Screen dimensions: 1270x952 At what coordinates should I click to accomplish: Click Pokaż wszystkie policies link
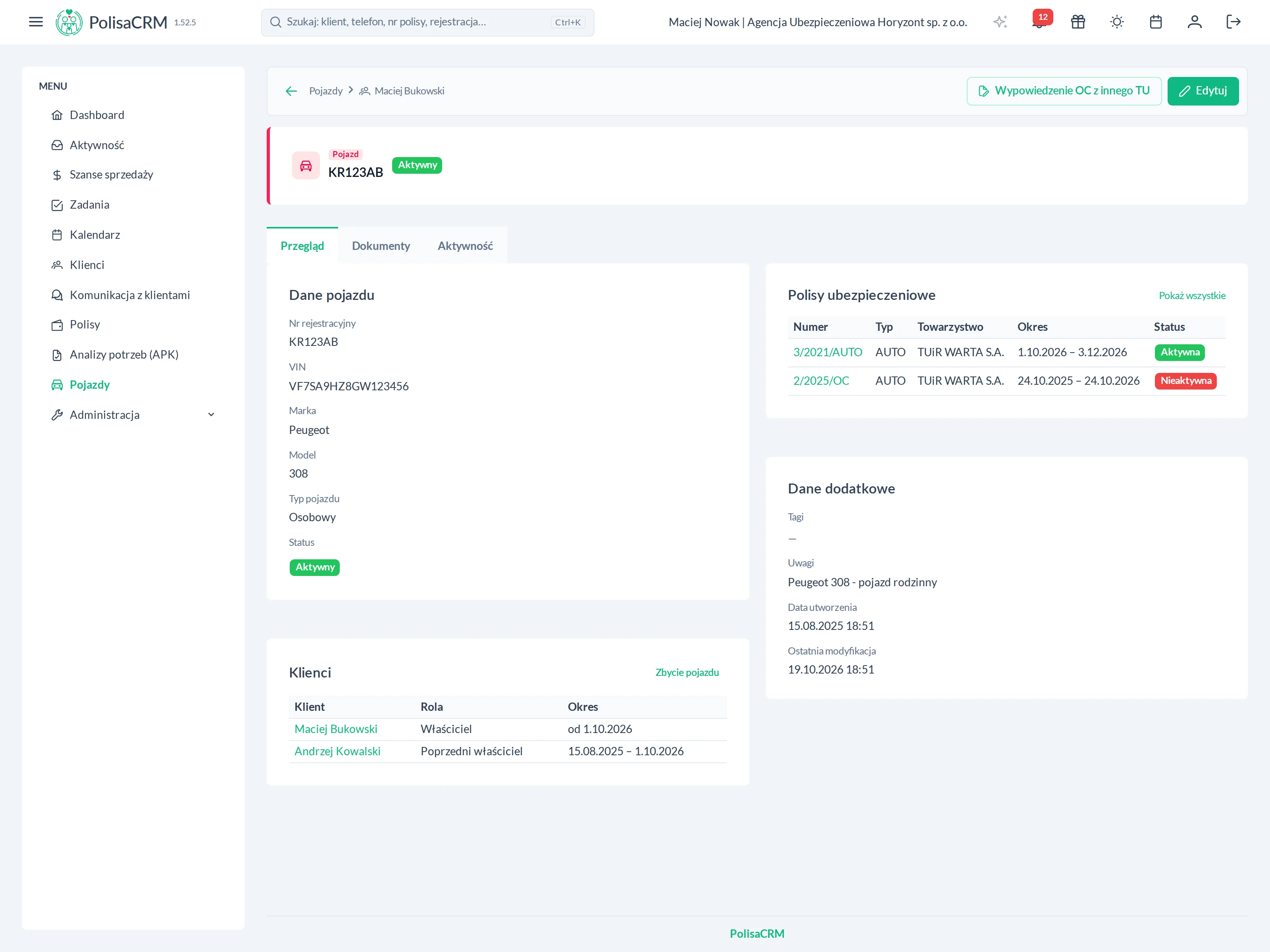click(x=1192, y=296)
